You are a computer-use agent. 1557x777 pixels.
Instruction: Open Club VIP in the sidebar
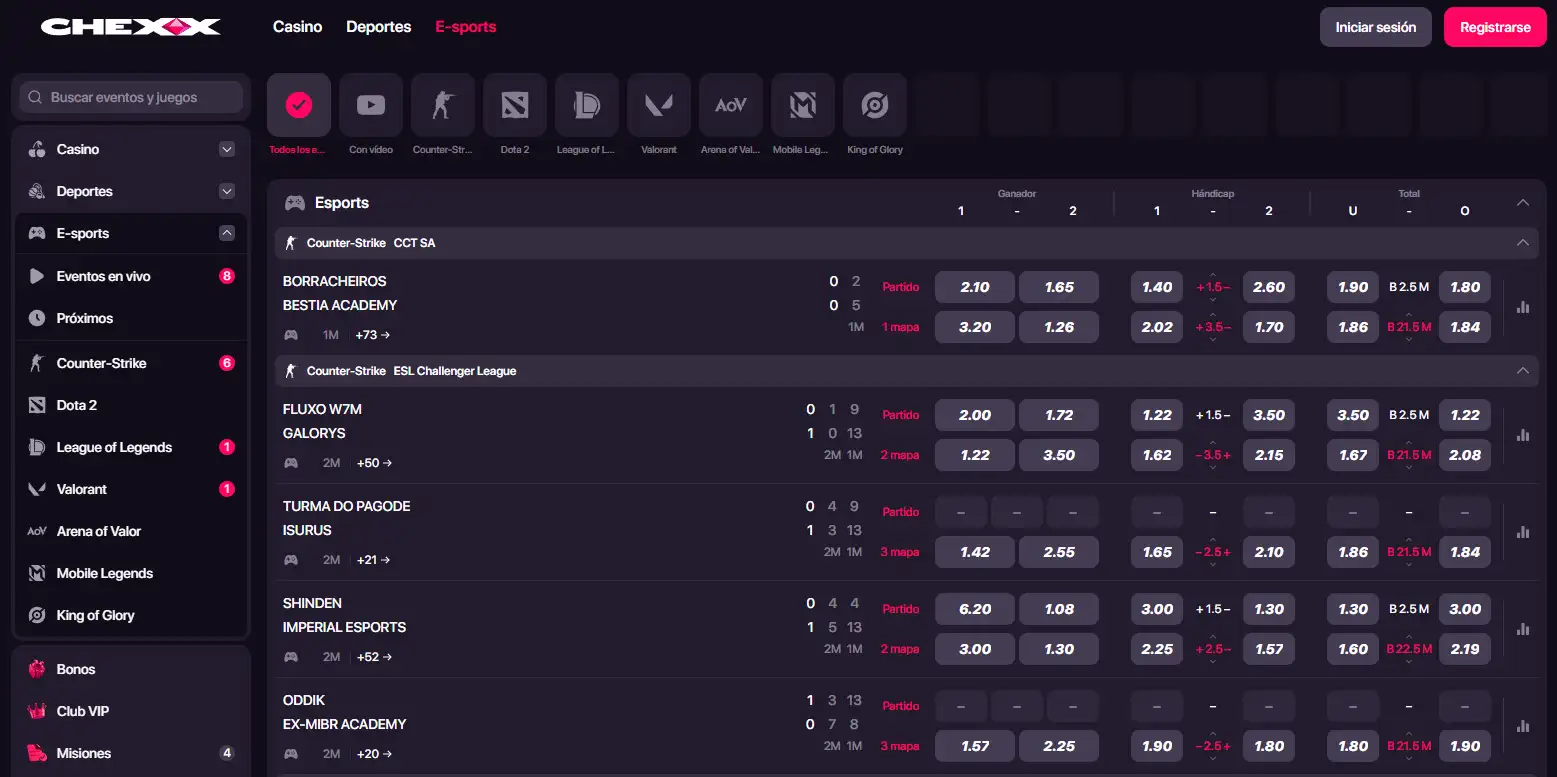point(131,711)
